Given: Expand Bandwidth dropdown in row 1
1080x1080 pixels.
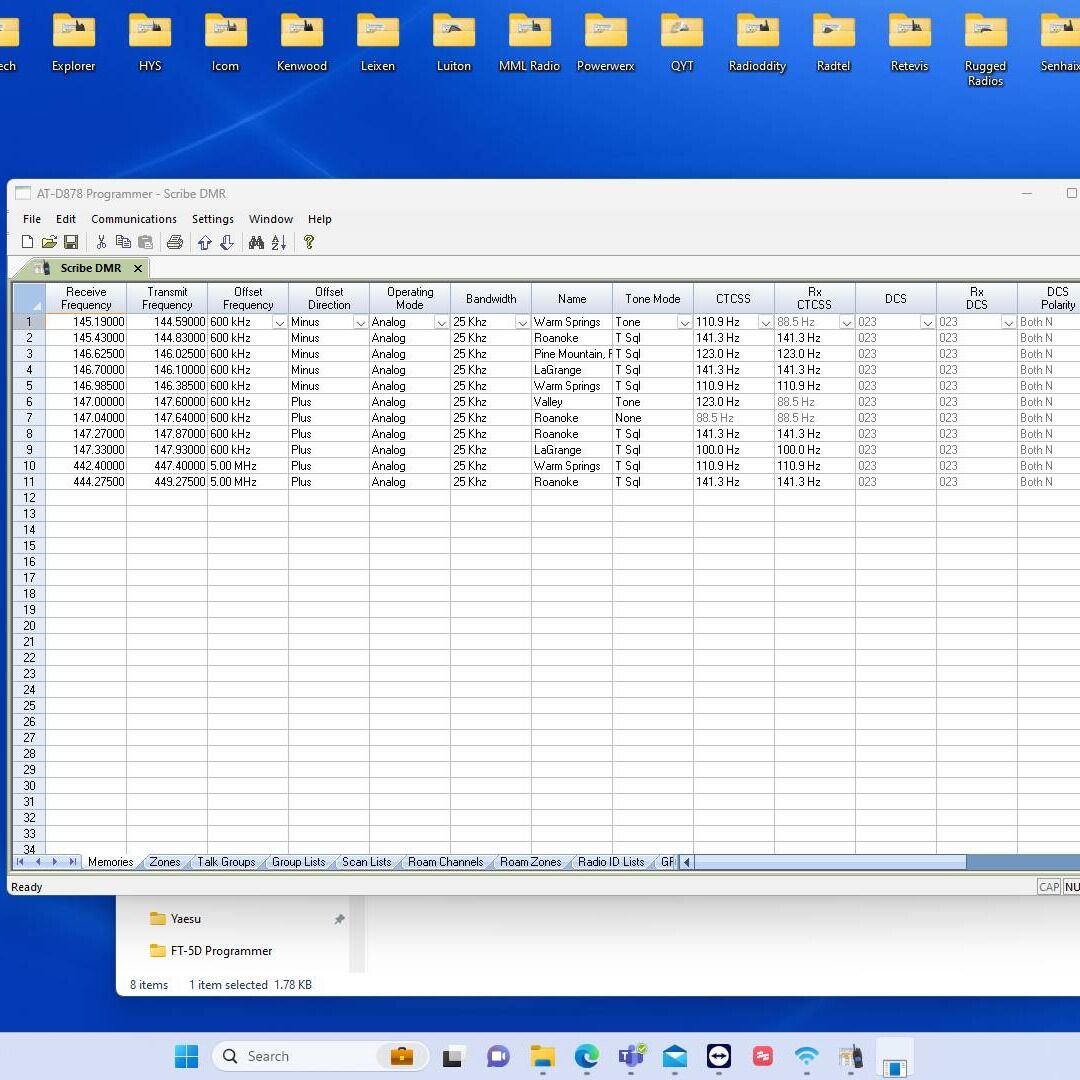Looking at the screenshot, I should 523,322.
